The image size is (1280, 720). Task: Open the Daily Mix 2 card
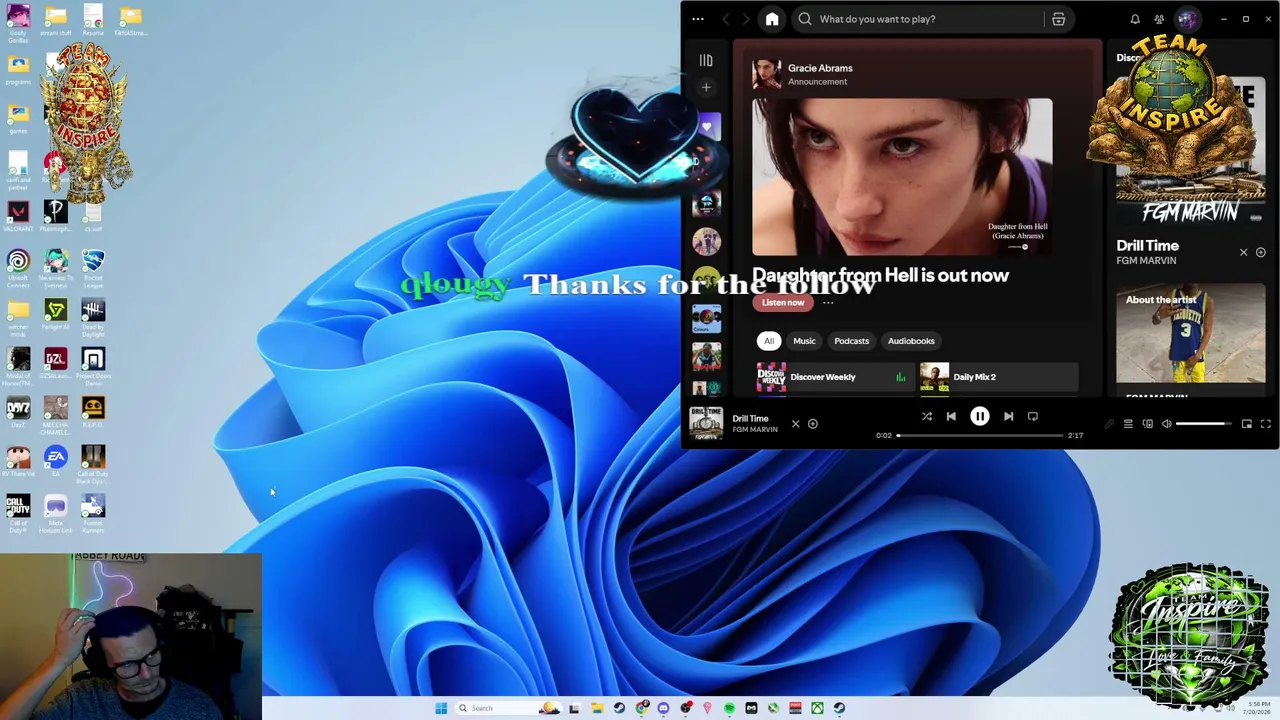tap(999, 377)
